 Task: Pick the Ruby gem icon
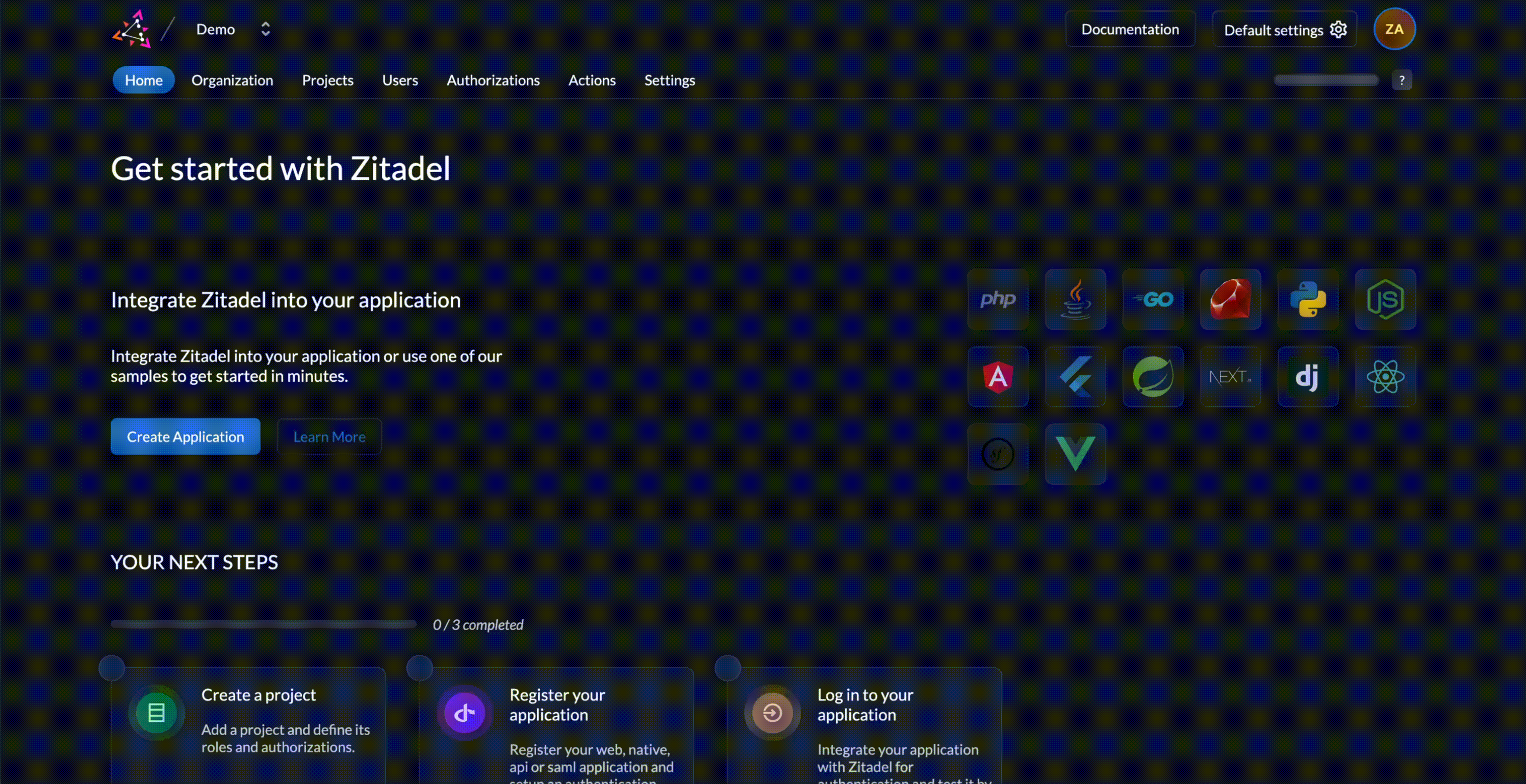(x=1230, y=299)
